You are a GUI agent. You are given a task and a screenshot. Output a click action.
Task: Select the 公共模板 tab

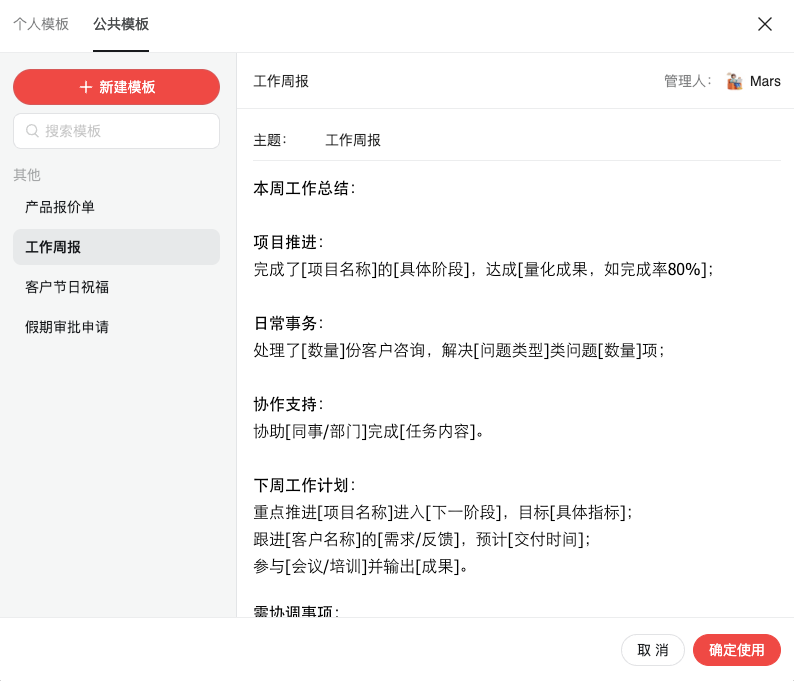click(121, 24)
